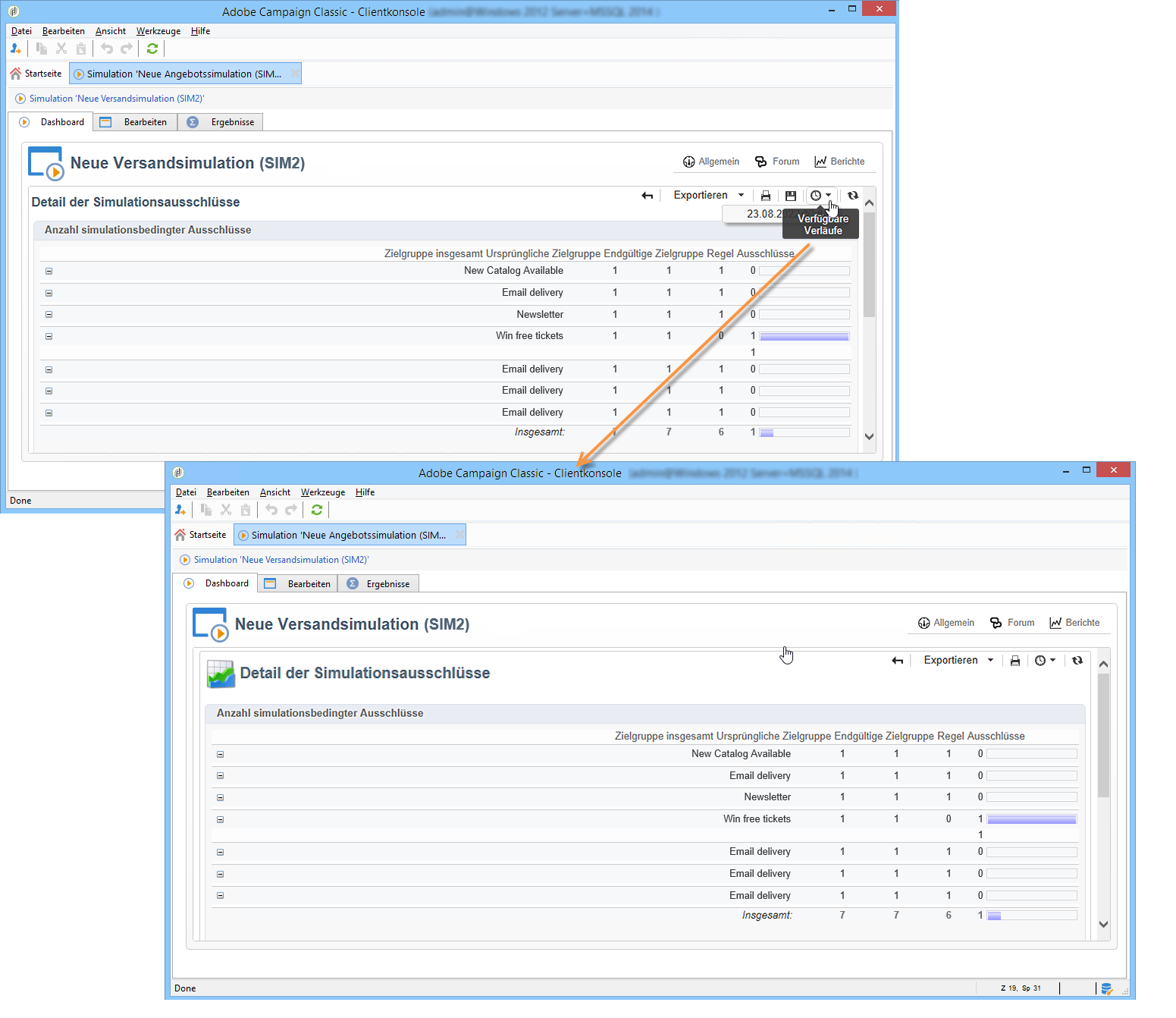Click the green refresh icon in the rear window
Viewport: 1176px width, 1018px height.
(152, 49)
